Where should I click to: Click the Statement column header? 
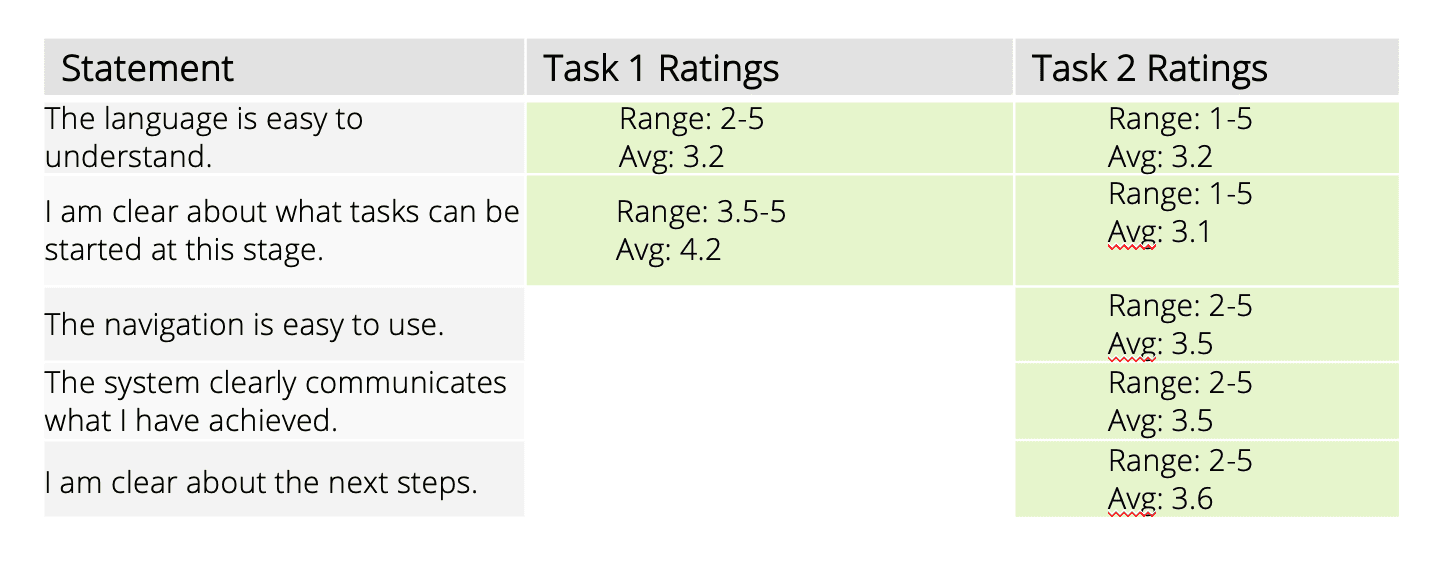[284, 68]
